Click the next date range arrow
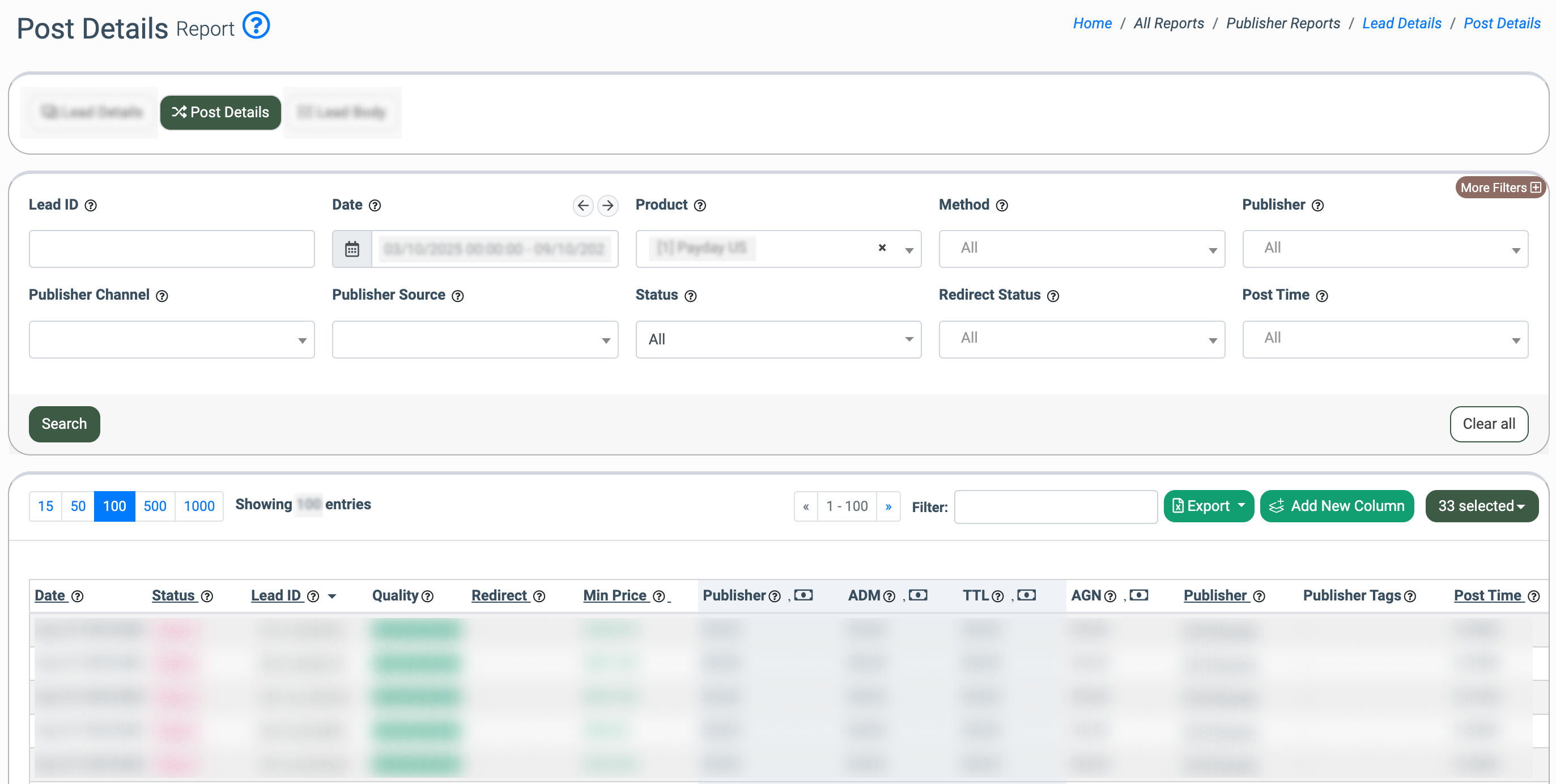The image size is (1556, 784). coord(607,206)
